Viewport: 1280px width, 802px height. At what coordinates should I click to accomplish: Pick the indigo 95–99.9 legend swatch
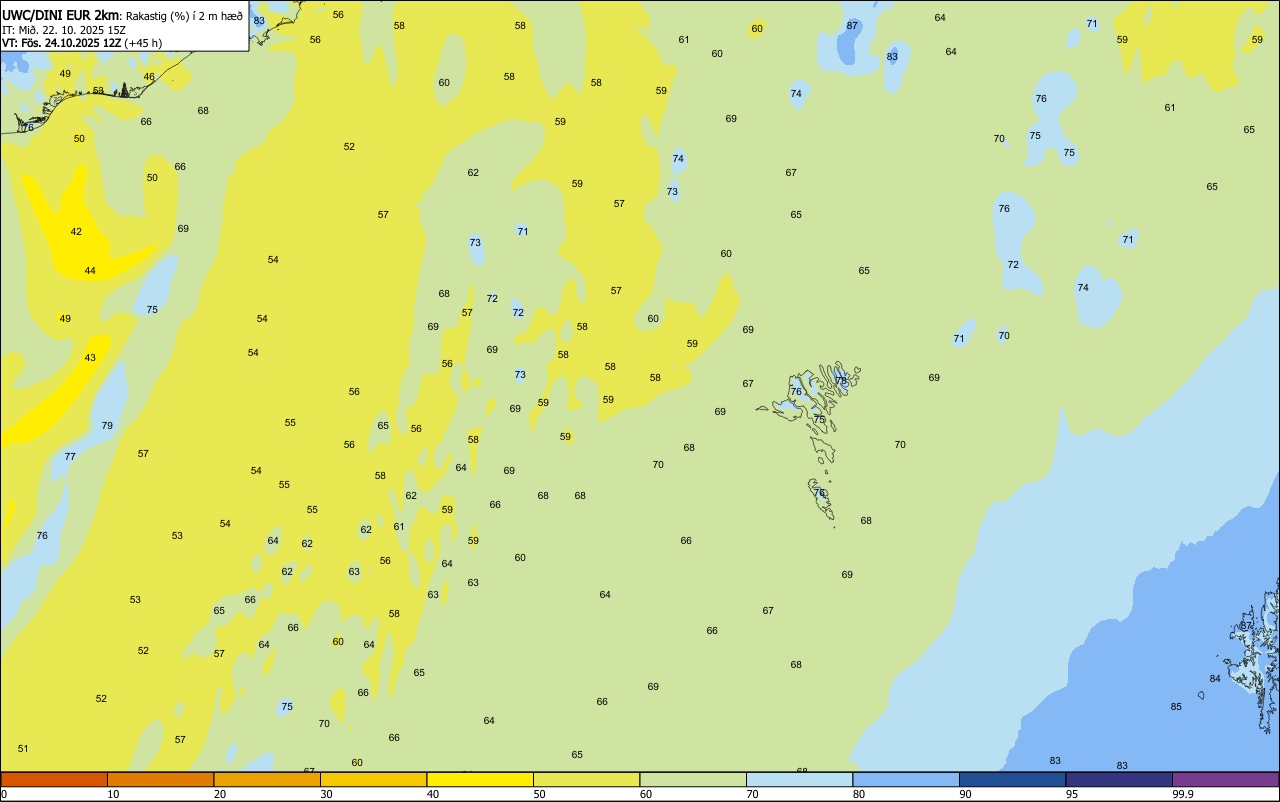[1119, 779]
